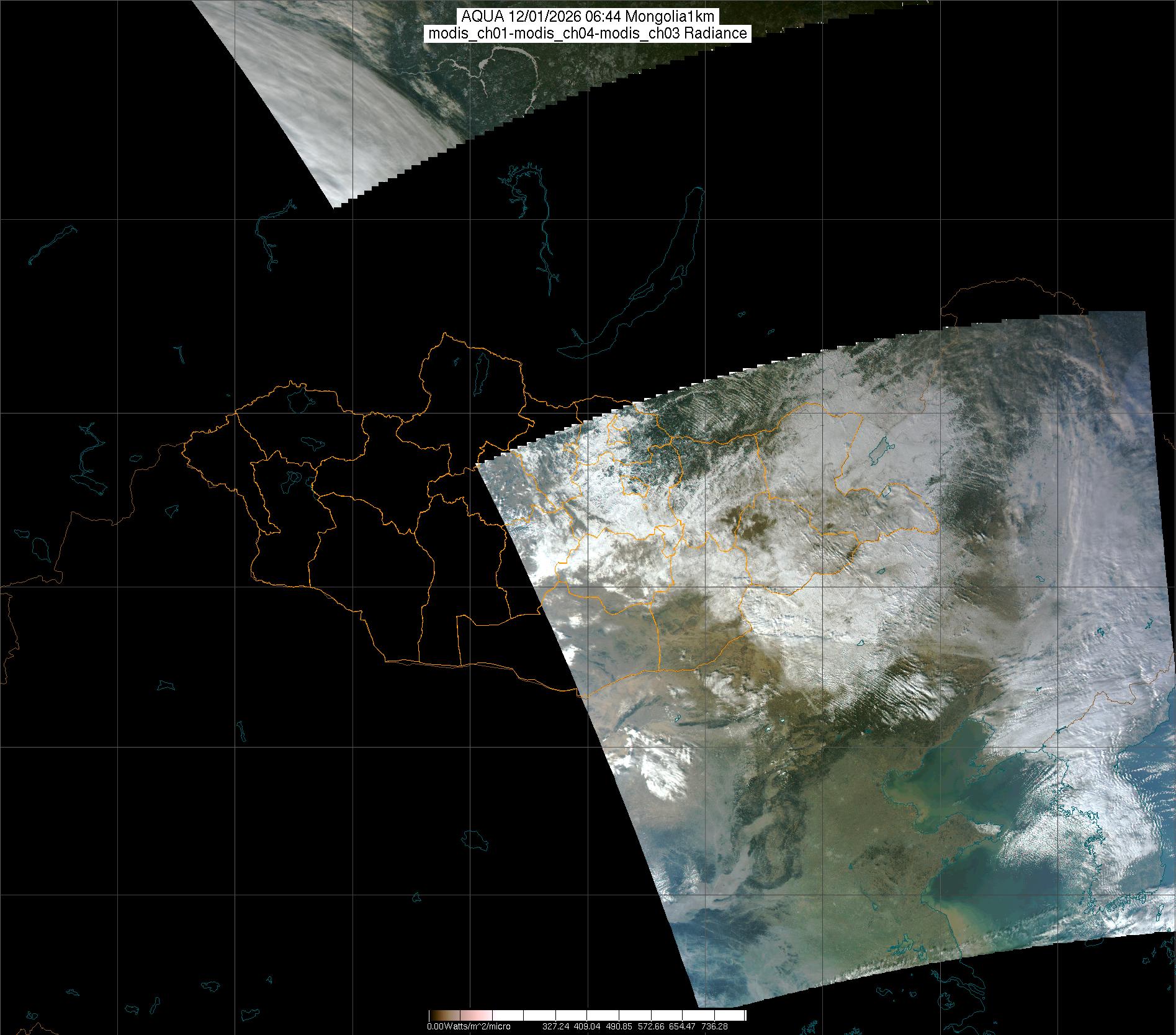
Task: Click the 572.66 scale value
Action: click(x=650, y=1026)
